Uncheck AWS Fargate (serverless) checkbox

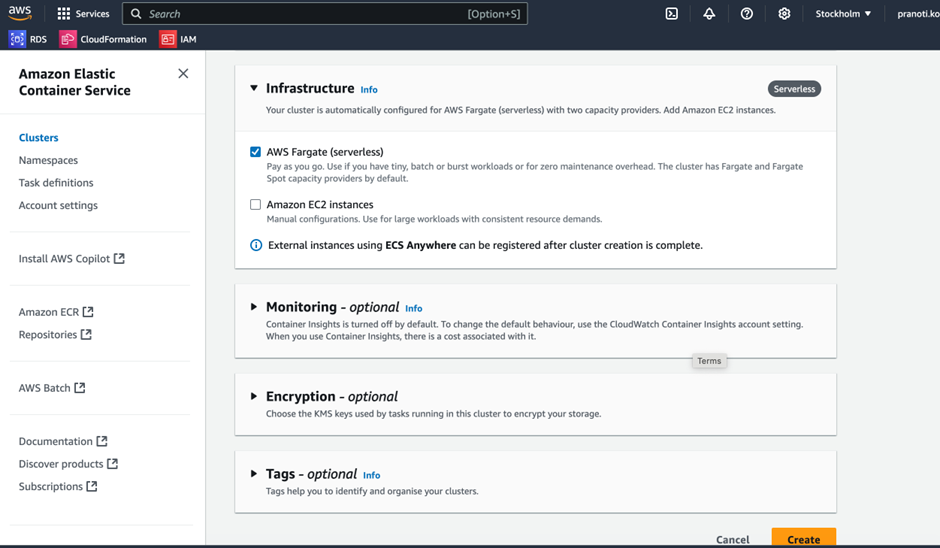tap(255, 152)
